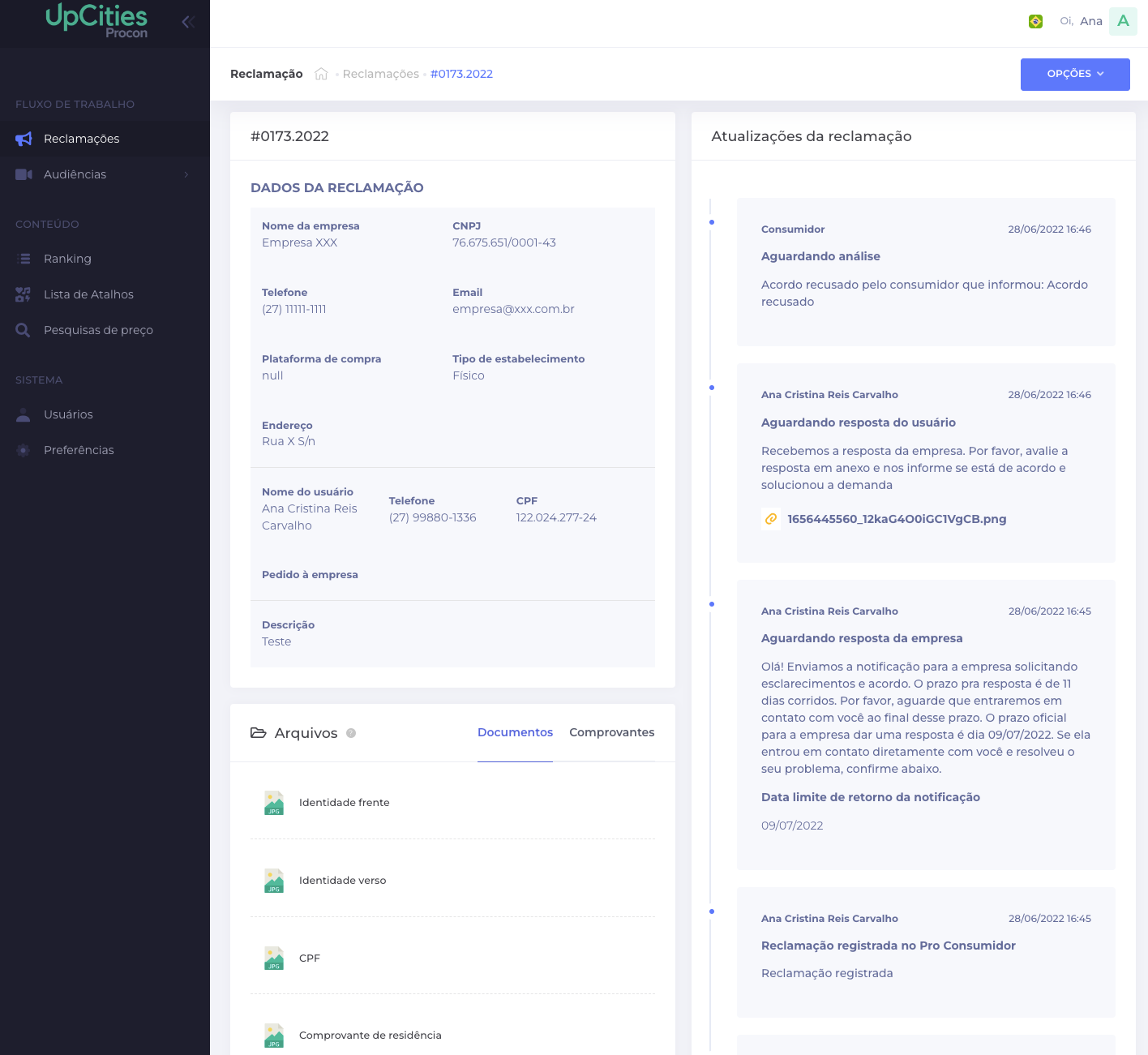Switch to the Documentos tab
This screenshot has width=1148, height=1055.
[x=515, y=732]
